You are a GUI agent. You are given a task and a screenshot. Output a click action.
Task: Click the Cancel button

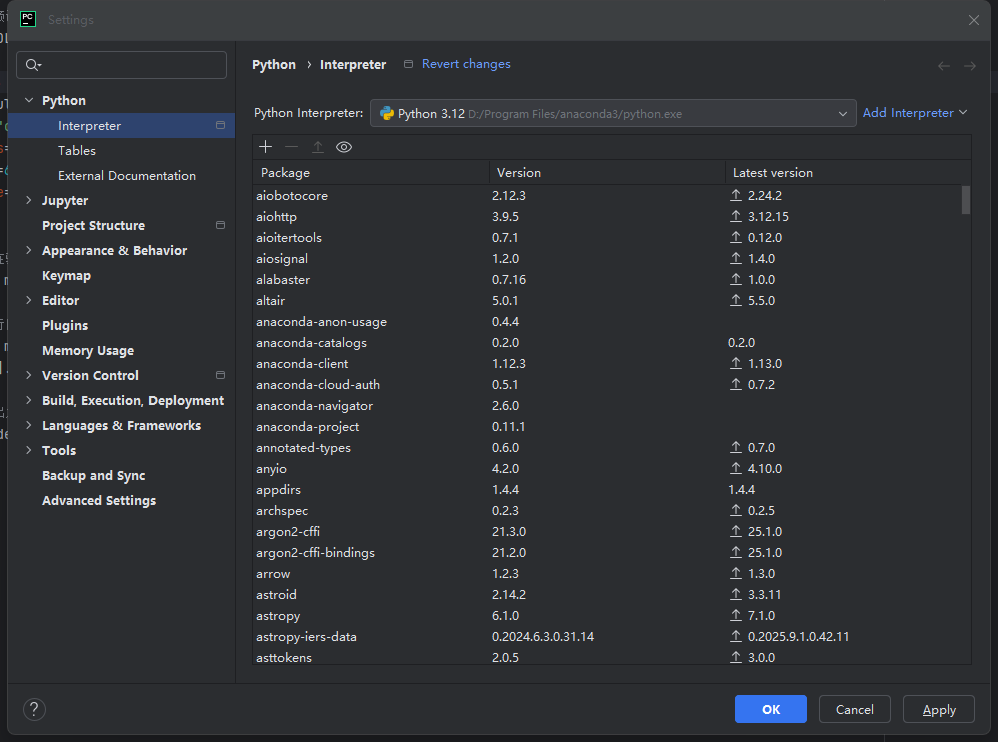tap(854, 709)
